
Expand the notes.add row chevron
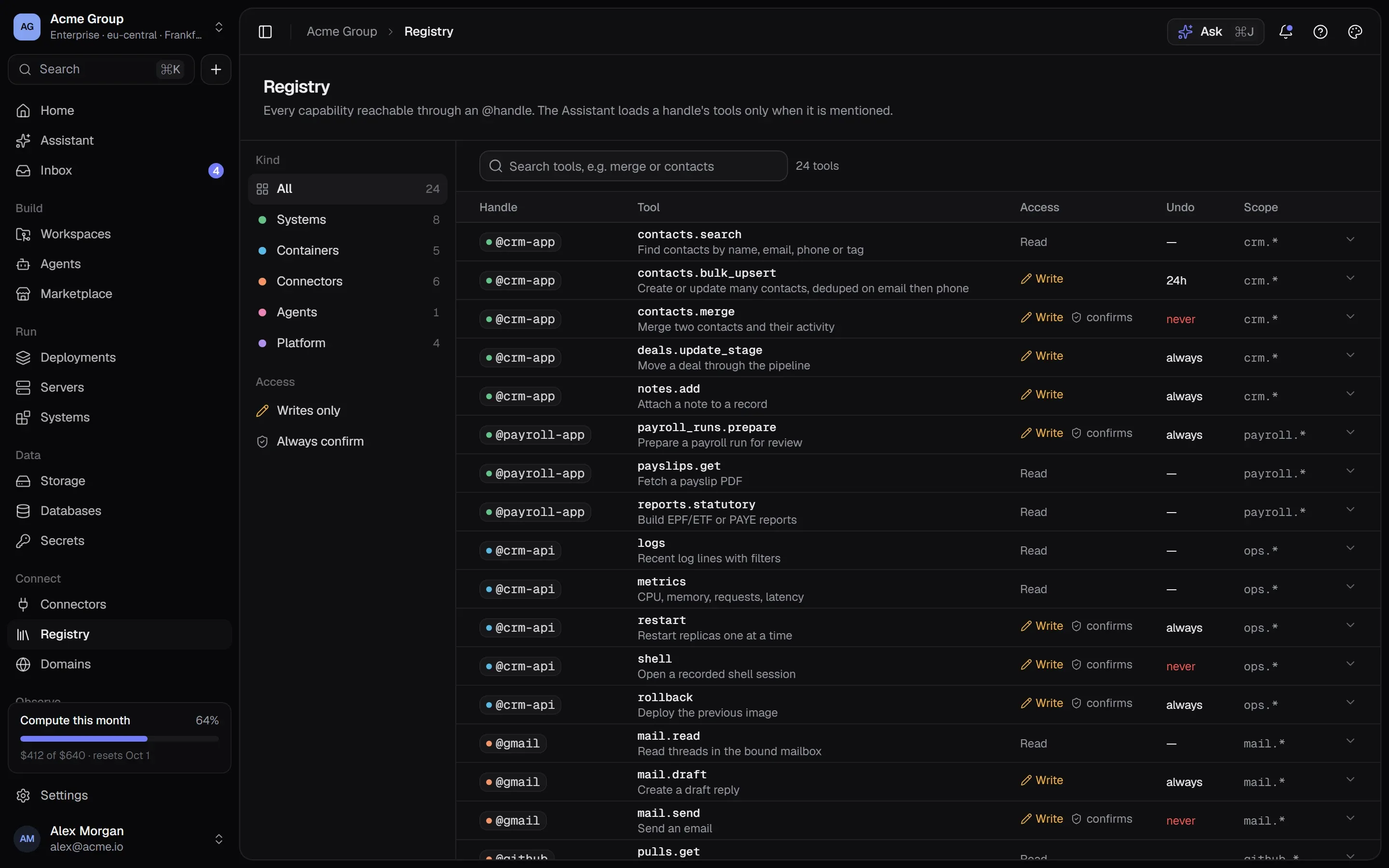tap(1350, 394)
